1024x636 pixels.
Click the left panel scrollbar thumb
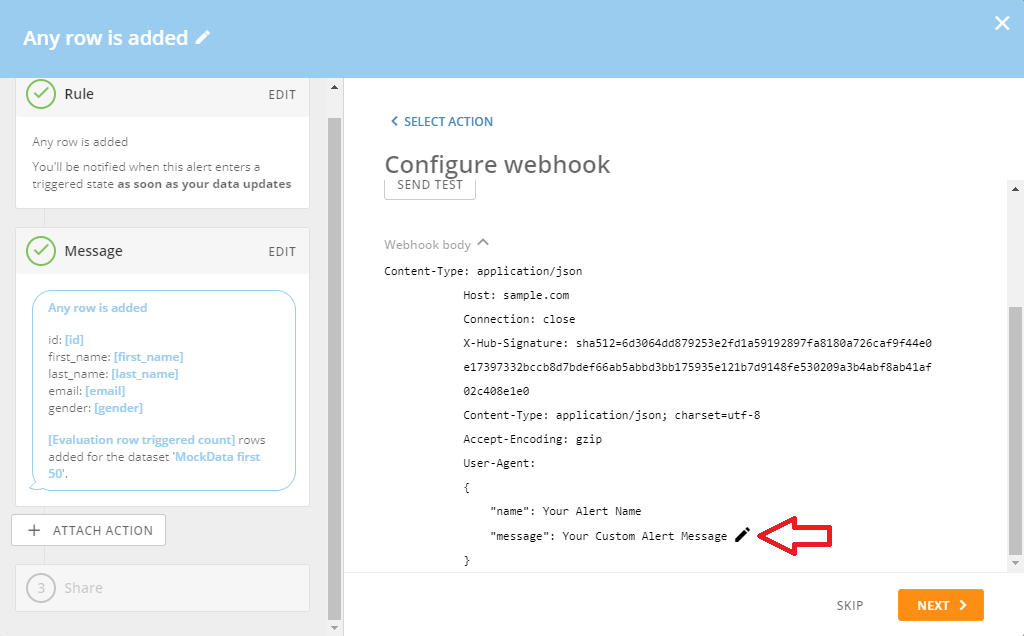point(334,369)
